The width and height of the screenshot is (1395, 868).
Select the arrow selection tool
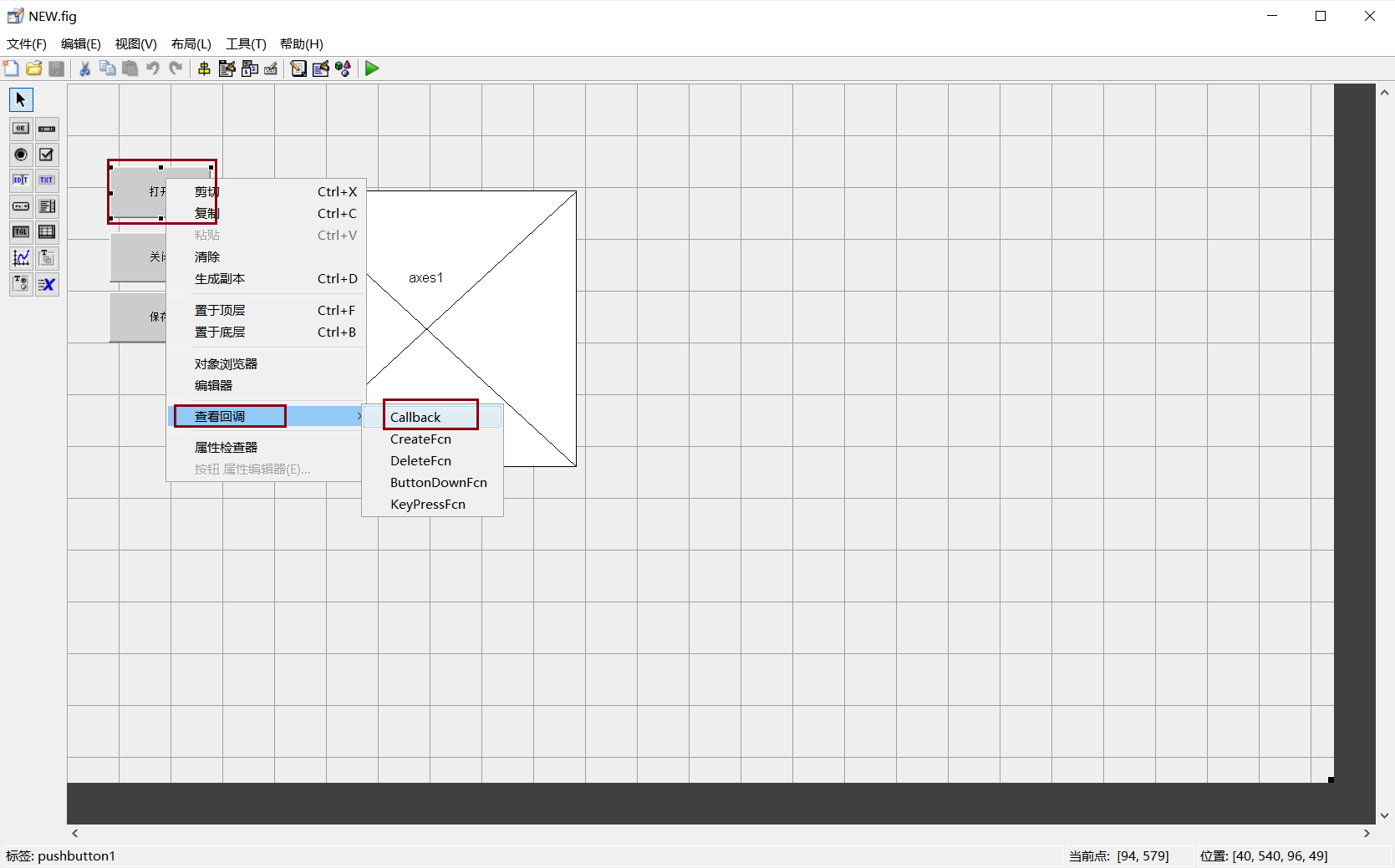coord(21,100)
